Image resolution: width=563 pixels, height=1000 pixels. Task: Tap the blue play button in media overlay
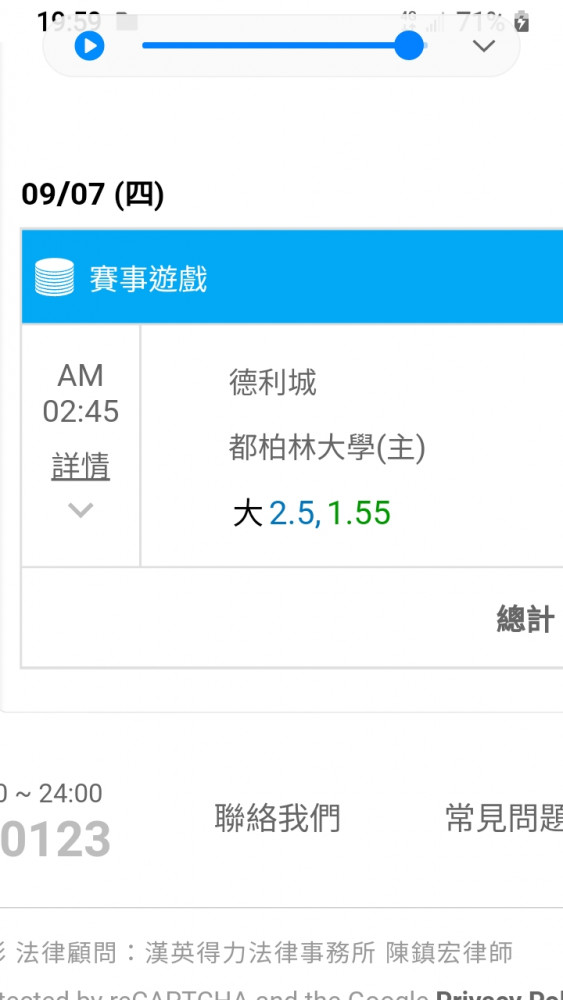89,46
